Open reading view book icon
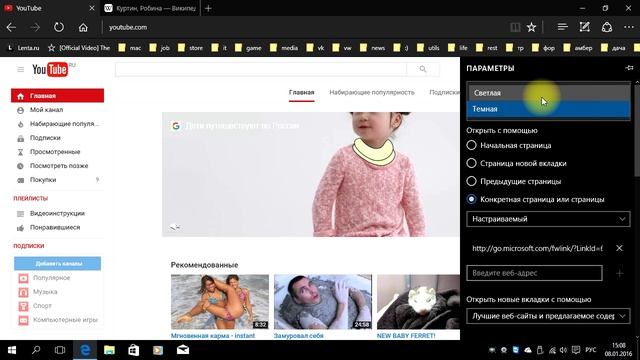 [x=515, y=27]
